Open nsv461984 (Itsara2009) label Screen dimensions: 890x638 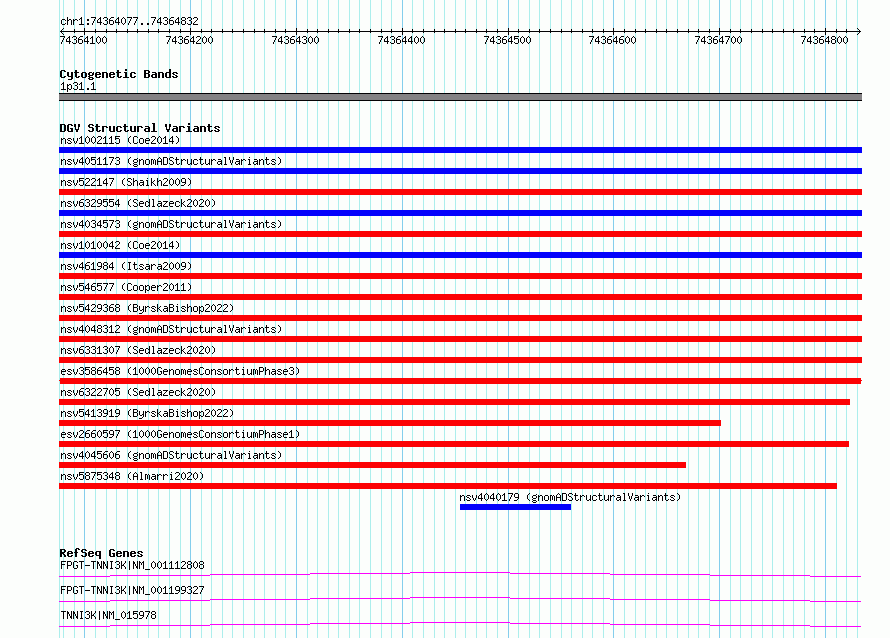point(126,266)
